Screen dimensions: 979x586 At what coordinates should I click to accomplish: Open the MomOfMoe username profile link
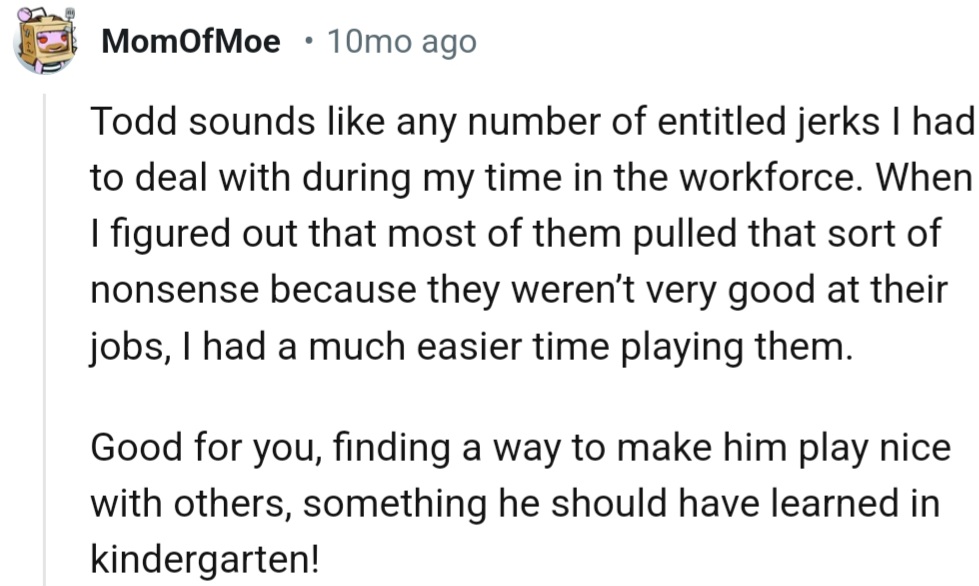coord(191,43)
